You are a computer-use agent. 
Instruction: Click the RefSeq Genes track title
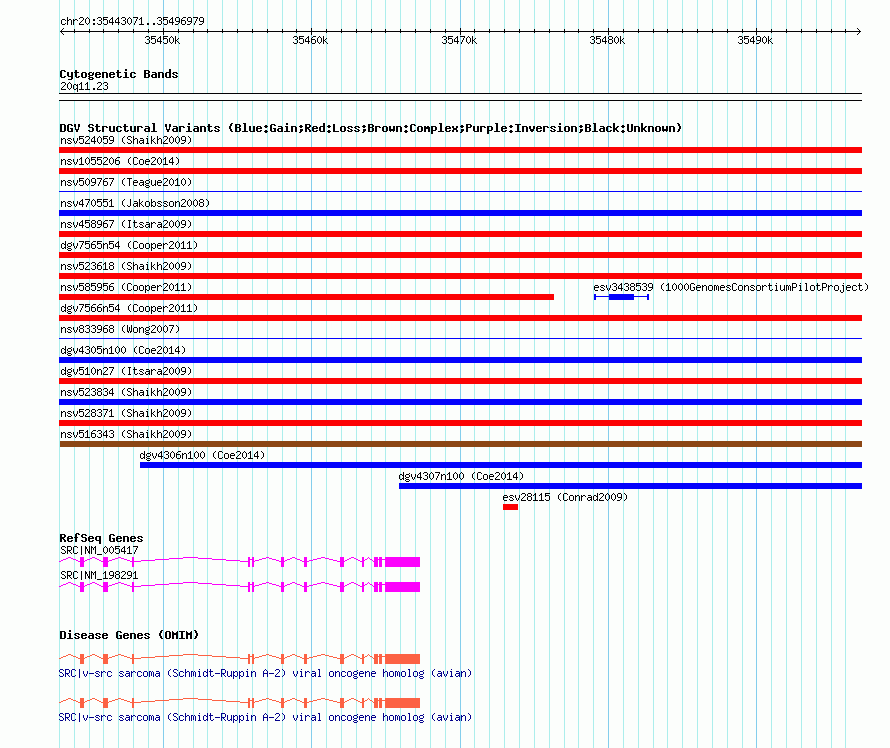[101, 538]
